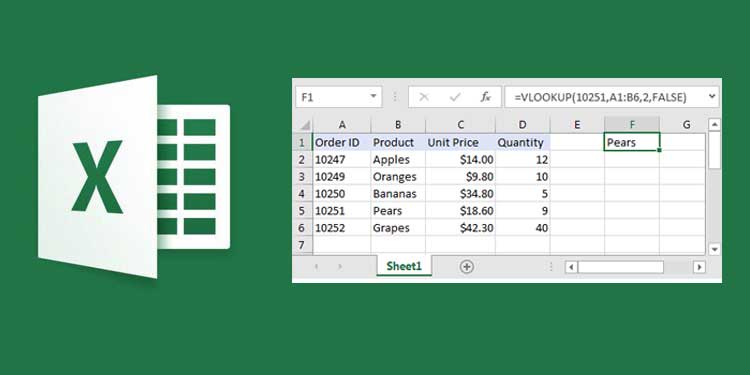Open the Name Box dropdown arrow
This screenshot has width=750, height=375.
point(373,97)
